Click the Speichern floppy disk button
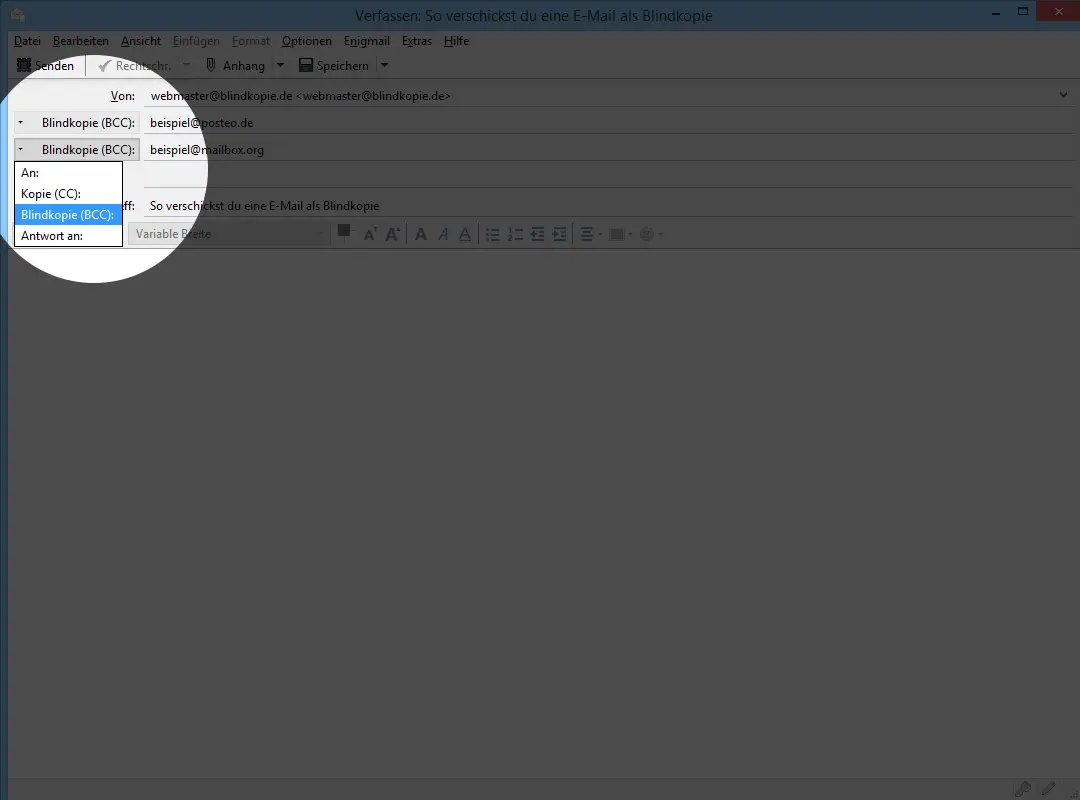Viewport: 1080px width, 800px height. point(334,66)
